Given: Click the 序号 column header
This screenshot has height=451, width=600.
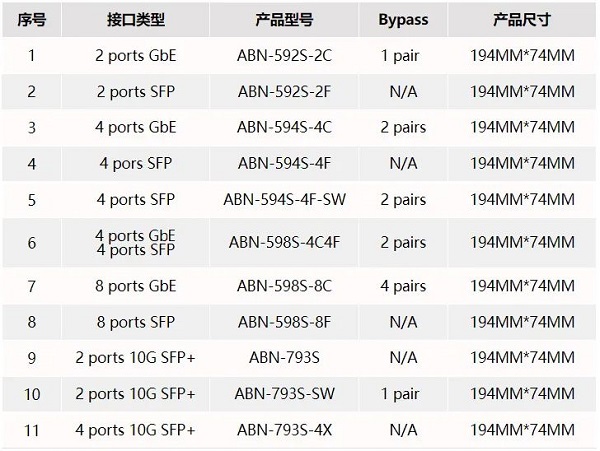Looking at the screenshot, I should click(x=31, y=20).
